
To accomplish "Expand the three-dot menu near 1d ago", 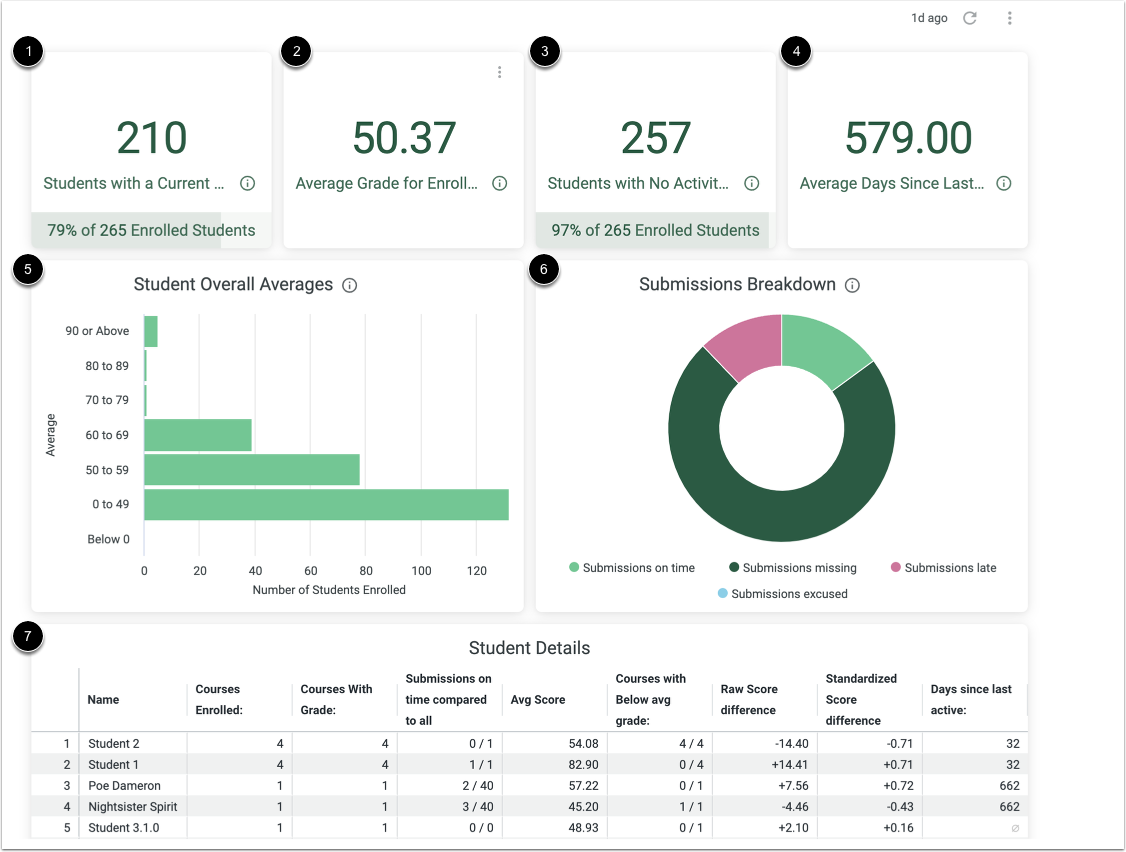I will (1010, 17).
